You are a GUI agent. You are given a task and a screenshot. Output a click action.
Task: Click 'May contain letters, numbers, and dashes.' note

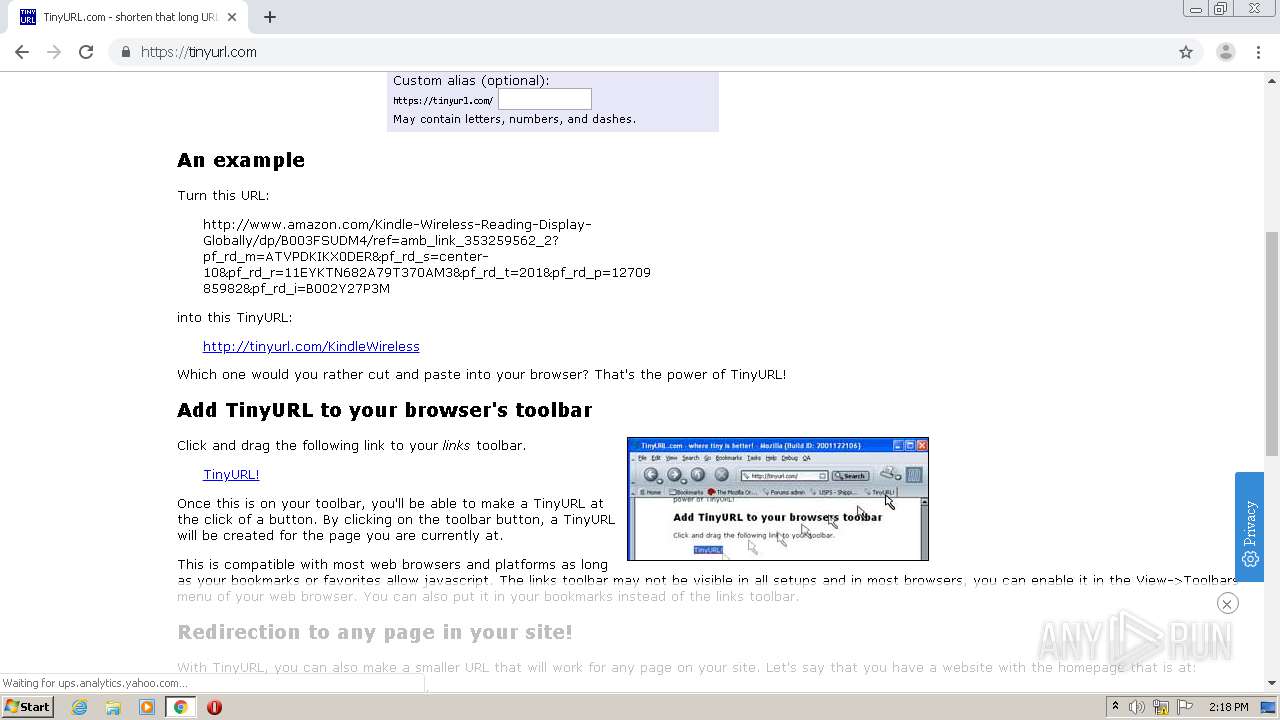[515, 119]
